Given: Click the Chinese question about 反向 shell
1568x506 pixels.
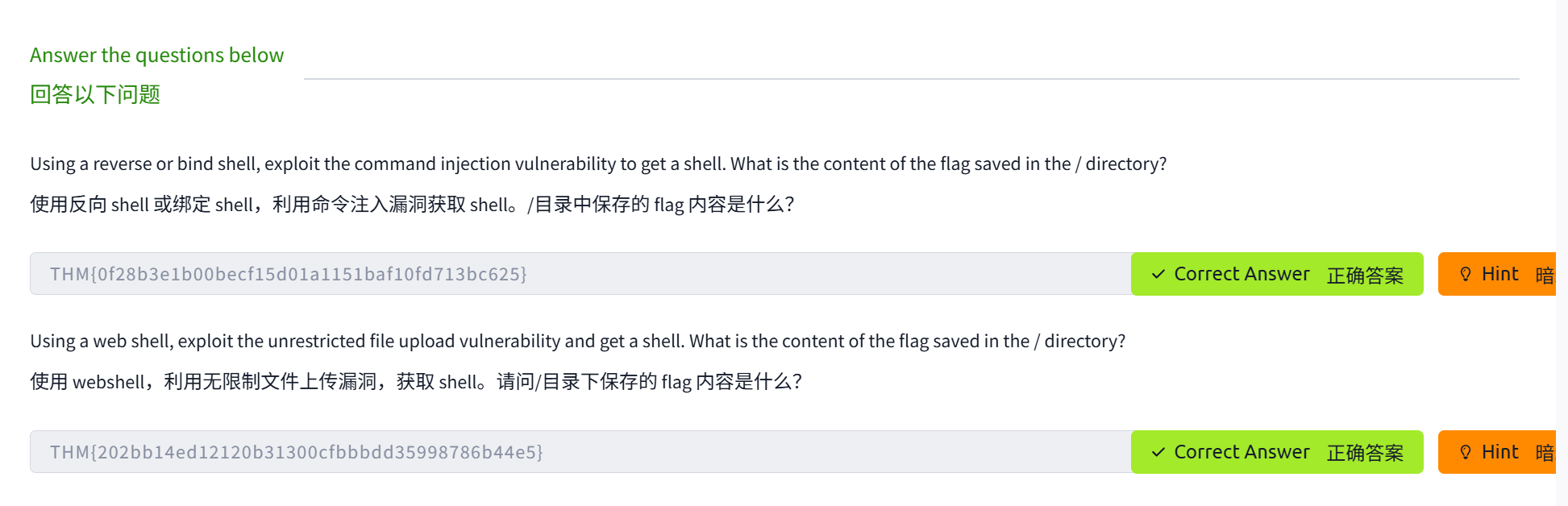Looking at the screenshot, I should (412, 205).
